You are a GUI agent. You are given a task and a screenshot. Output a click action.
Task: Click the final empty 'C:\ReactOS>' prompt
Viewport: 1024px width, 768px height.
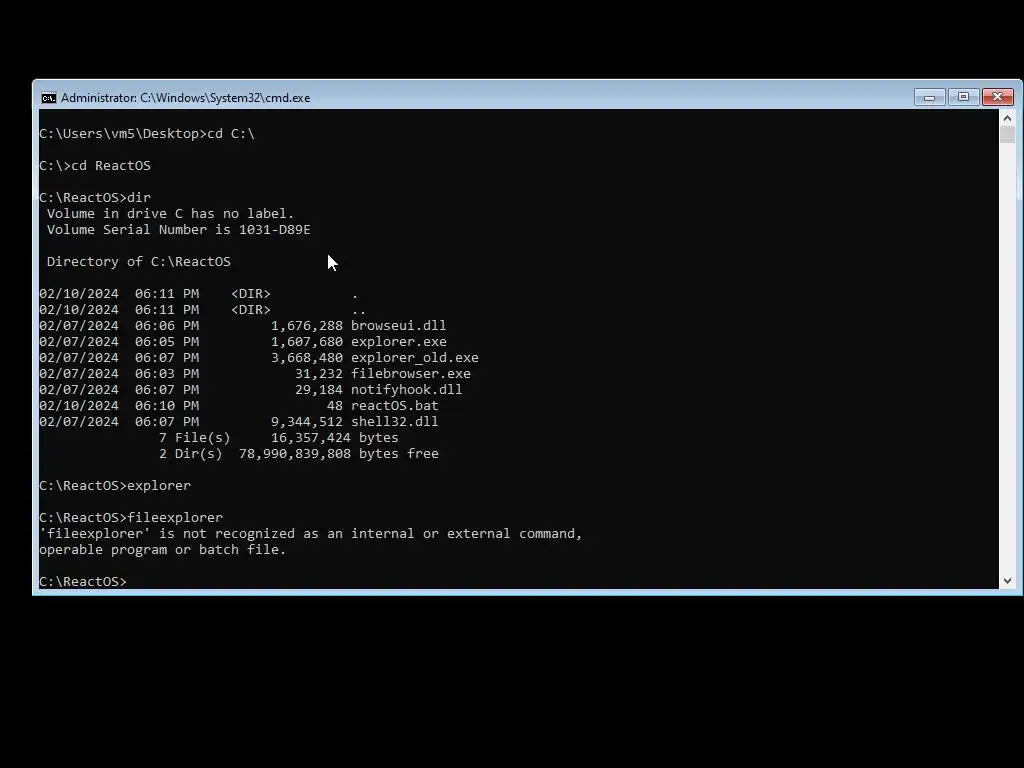(x=83, y=581)
